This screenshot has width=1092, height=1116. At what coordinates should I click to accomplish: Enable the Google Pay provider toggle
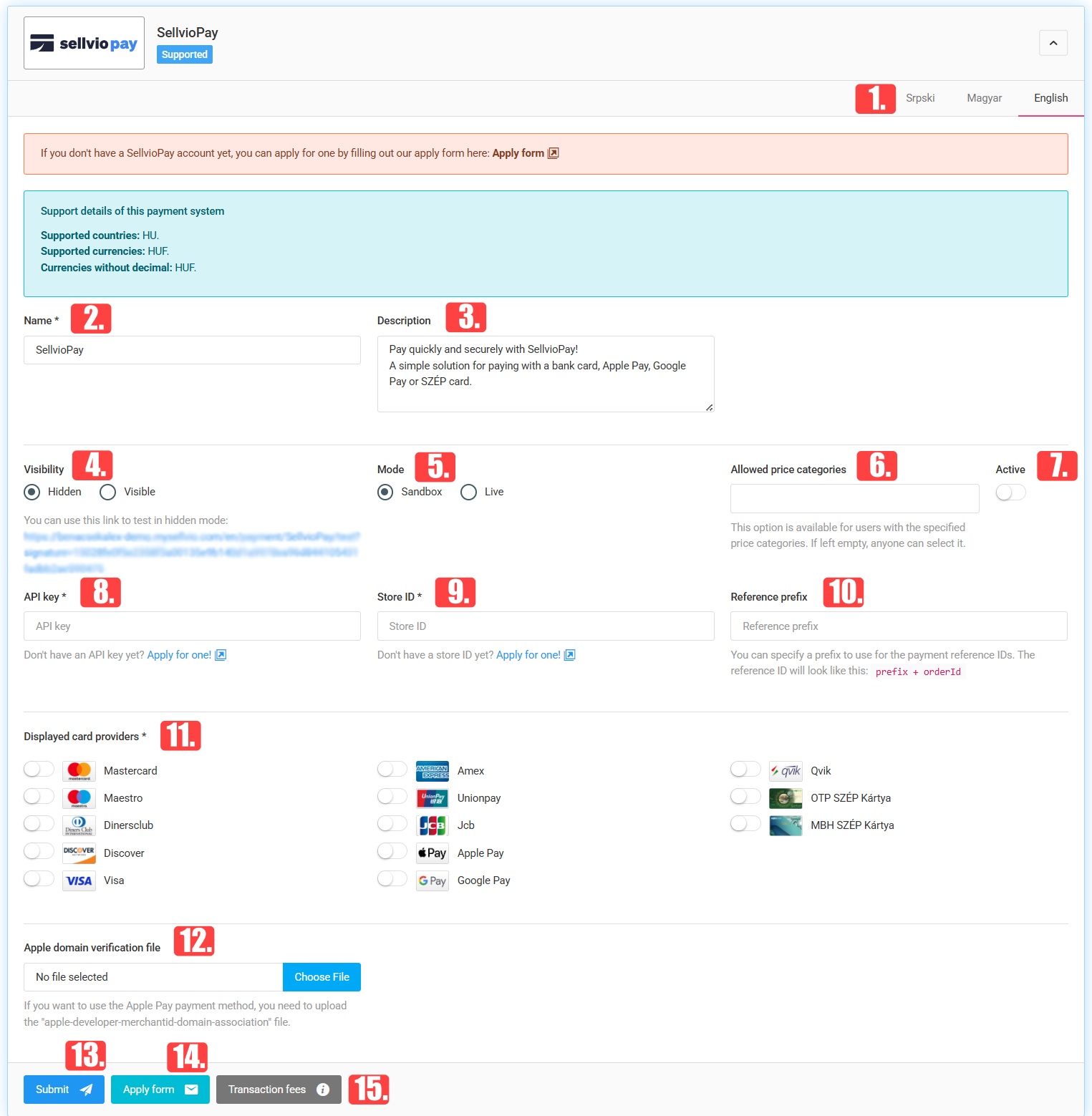[x=392, y=878]
